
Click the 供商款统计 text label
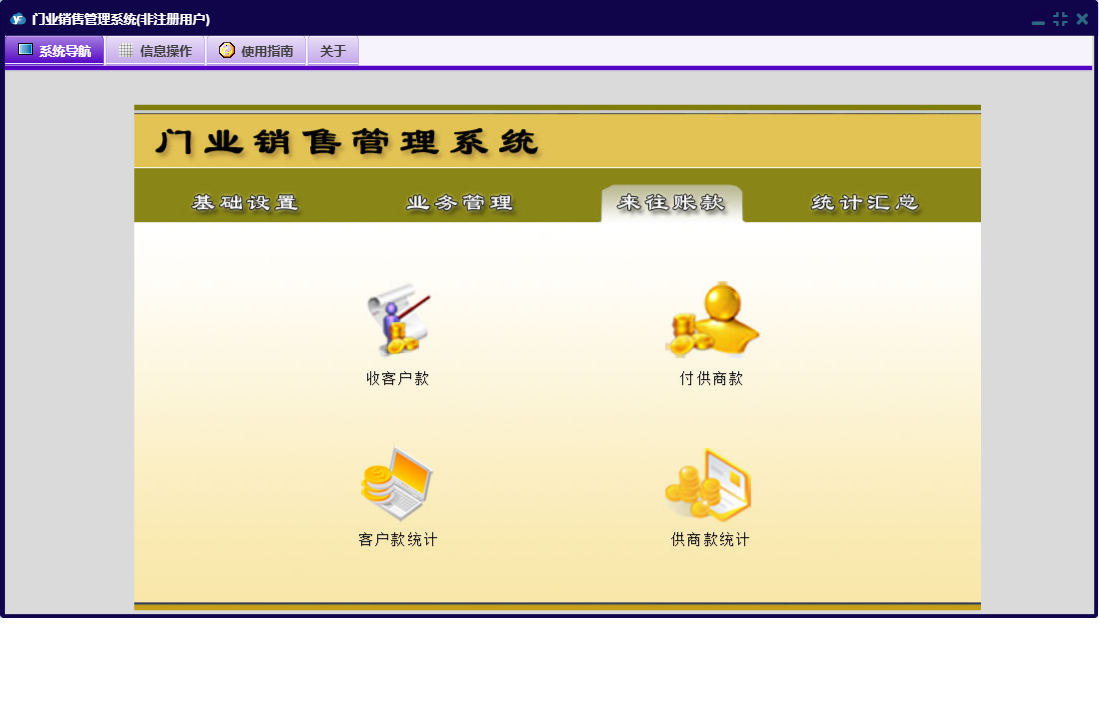[710, 540]
